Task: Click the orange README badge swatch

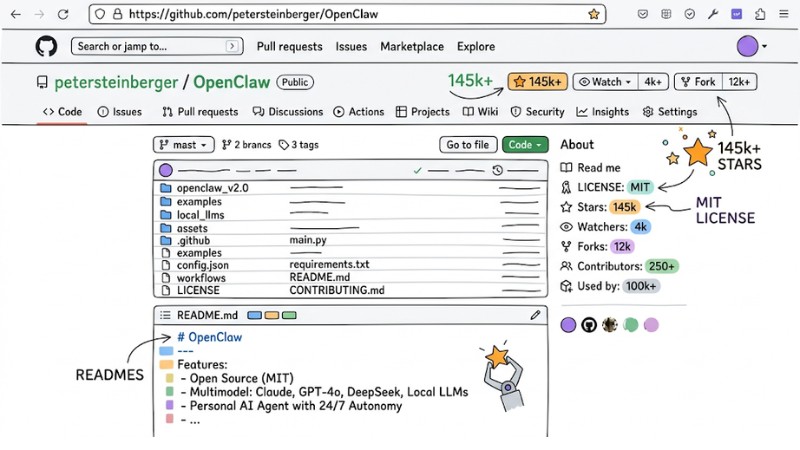Action: click(x=272, y=315)
